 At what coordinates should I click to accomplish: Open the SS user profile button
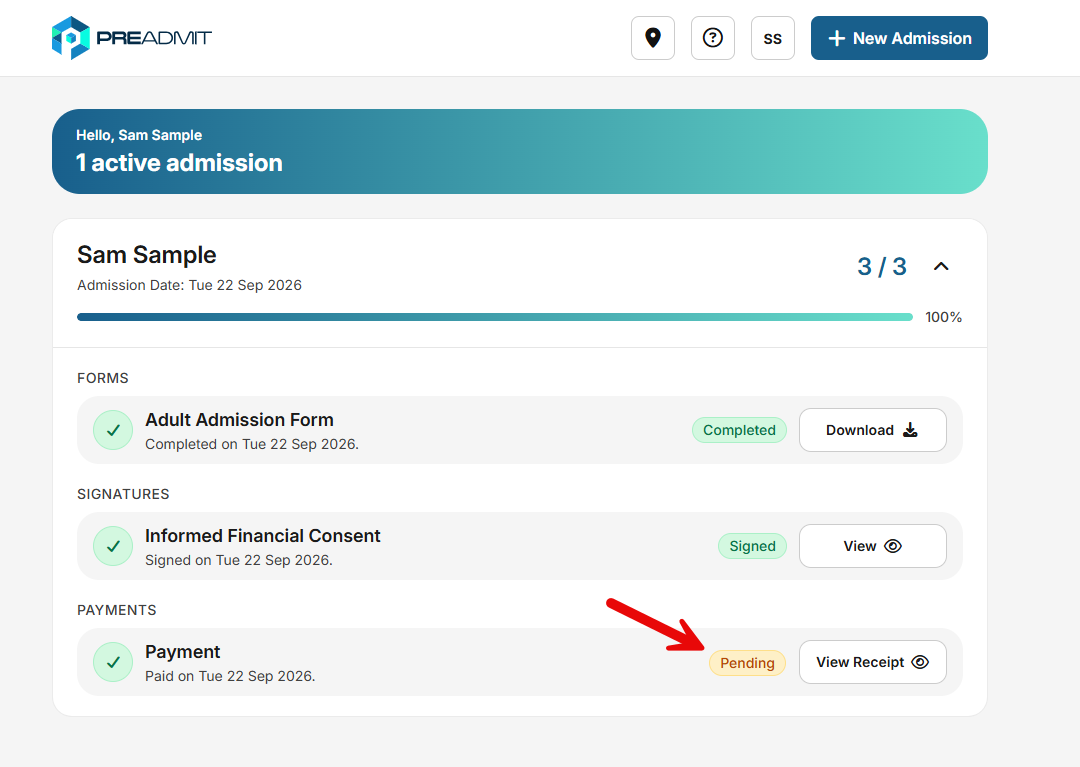click(772, 38)
